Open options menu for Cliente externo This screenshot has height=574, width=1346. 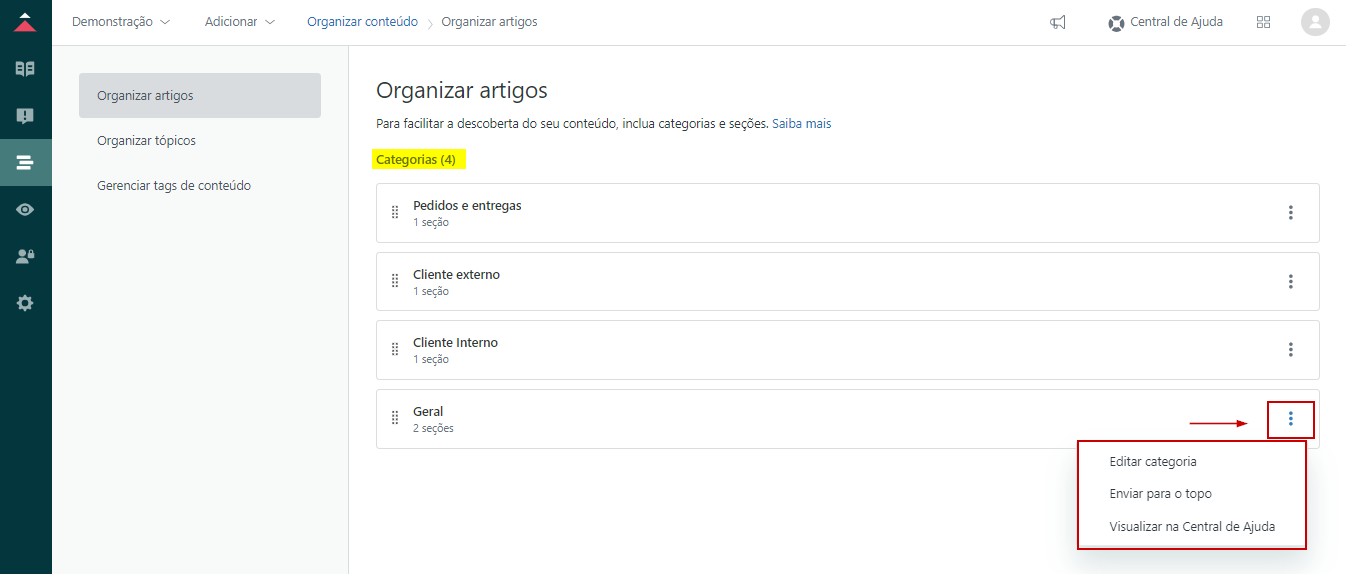[1291, 282]
